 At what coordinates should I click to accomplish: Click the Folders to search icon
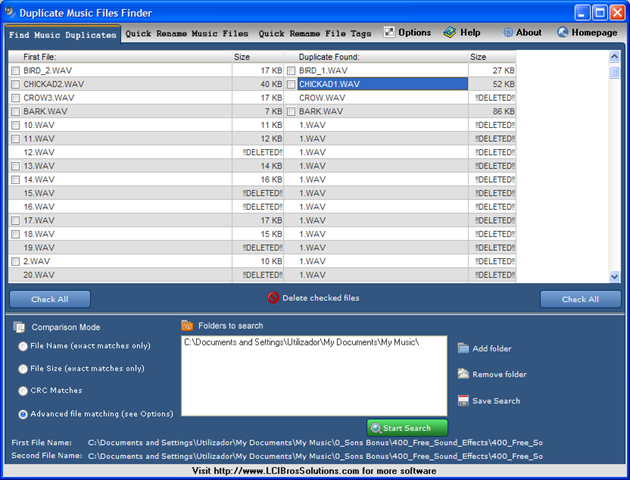[187, 325]
